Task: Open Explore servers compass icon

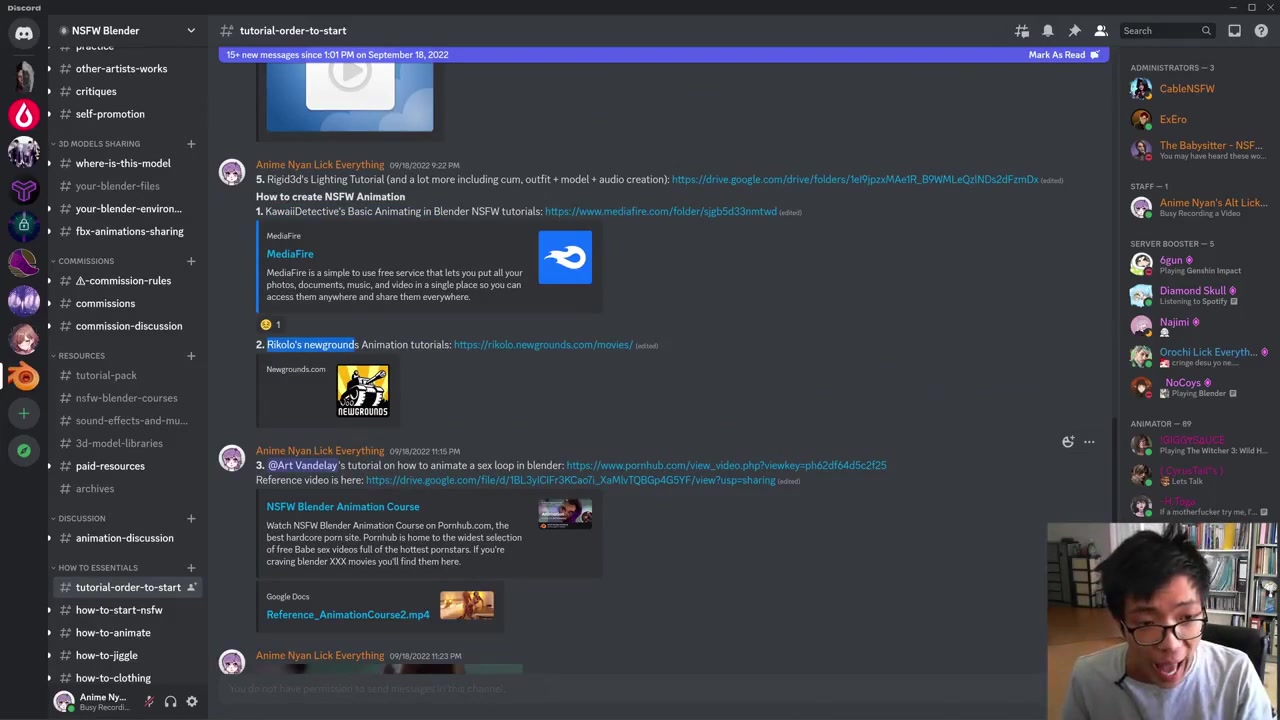Action: point(24,451)
